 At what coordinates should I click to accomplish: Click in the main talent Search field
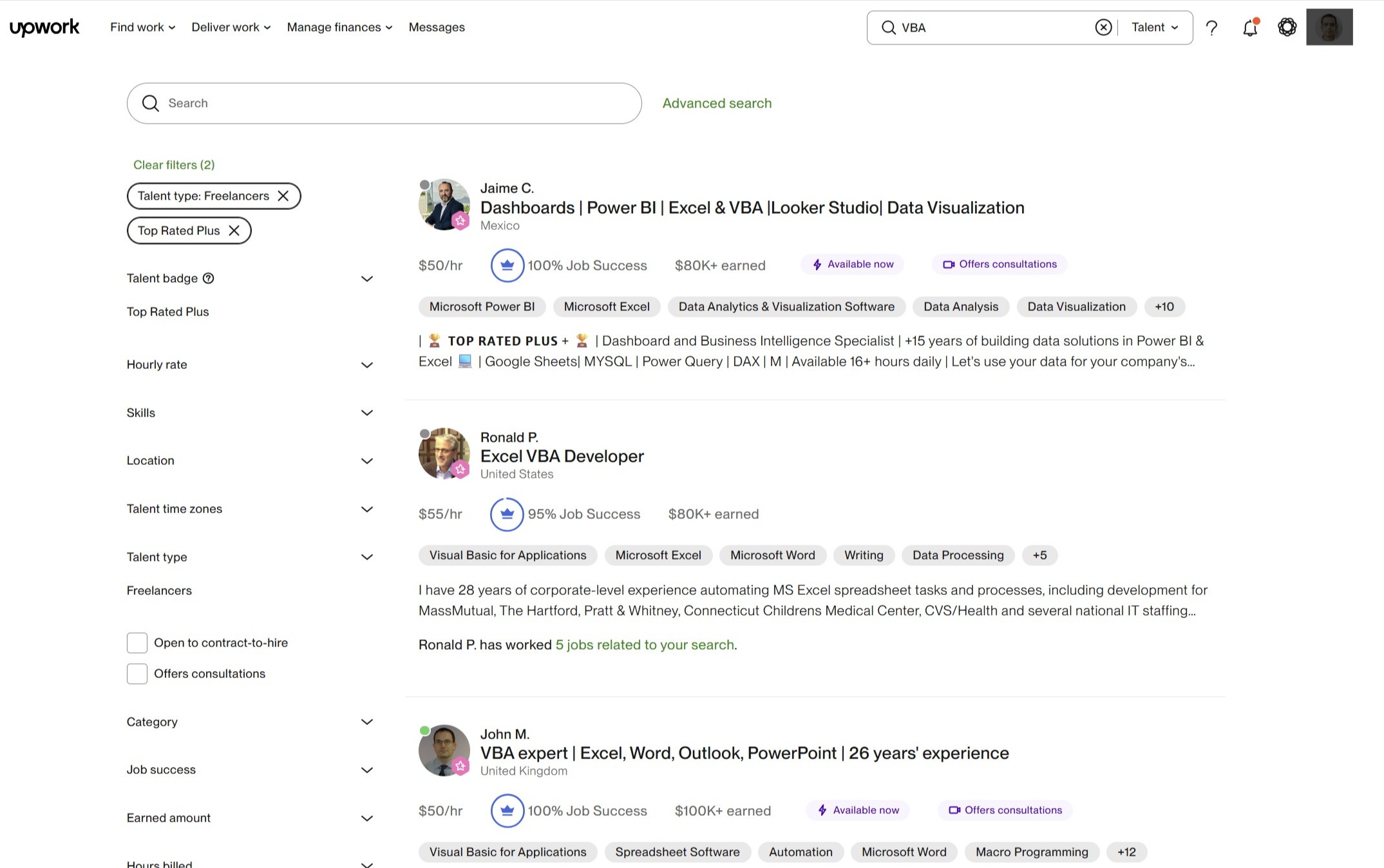(384, 103)
